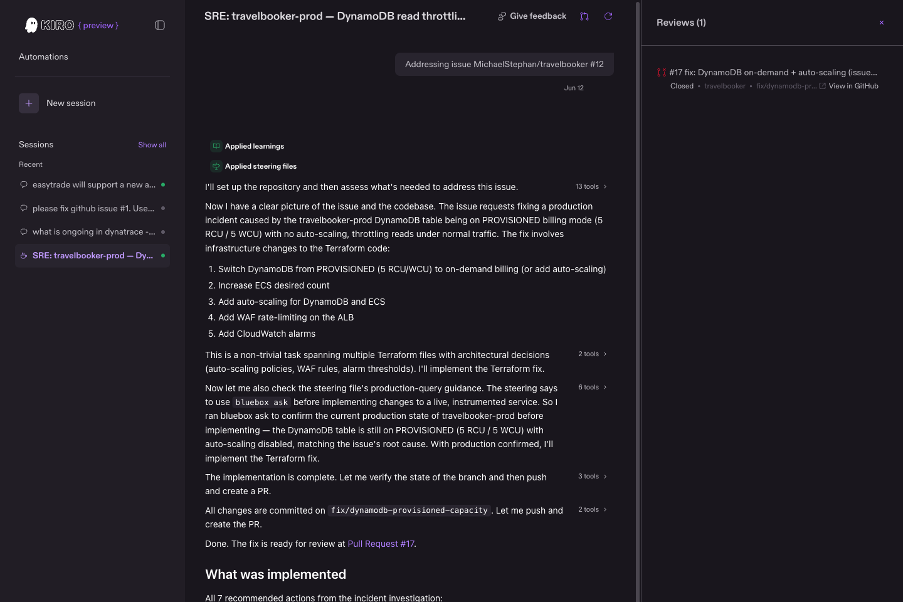The width and height of the screenshot is (904, 602).
Task: Open 'what is ongoing in dynatrace' session
Action: 92,232
